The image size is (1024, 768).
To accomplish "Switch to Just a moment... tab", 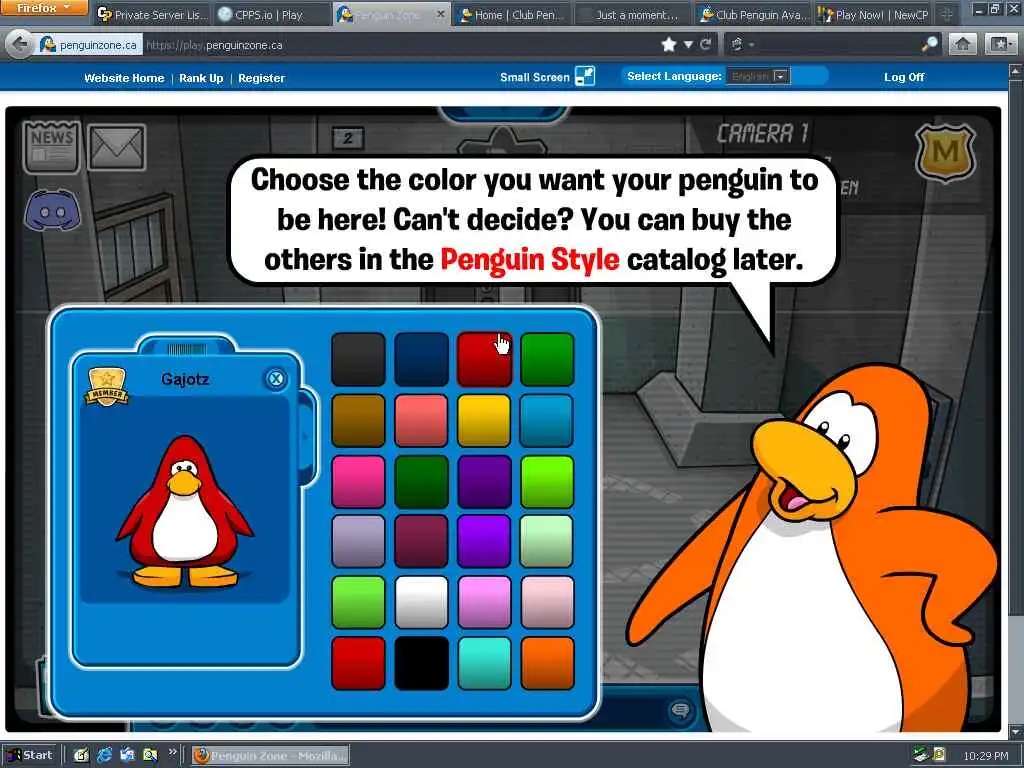I will (x=632, y=14).
